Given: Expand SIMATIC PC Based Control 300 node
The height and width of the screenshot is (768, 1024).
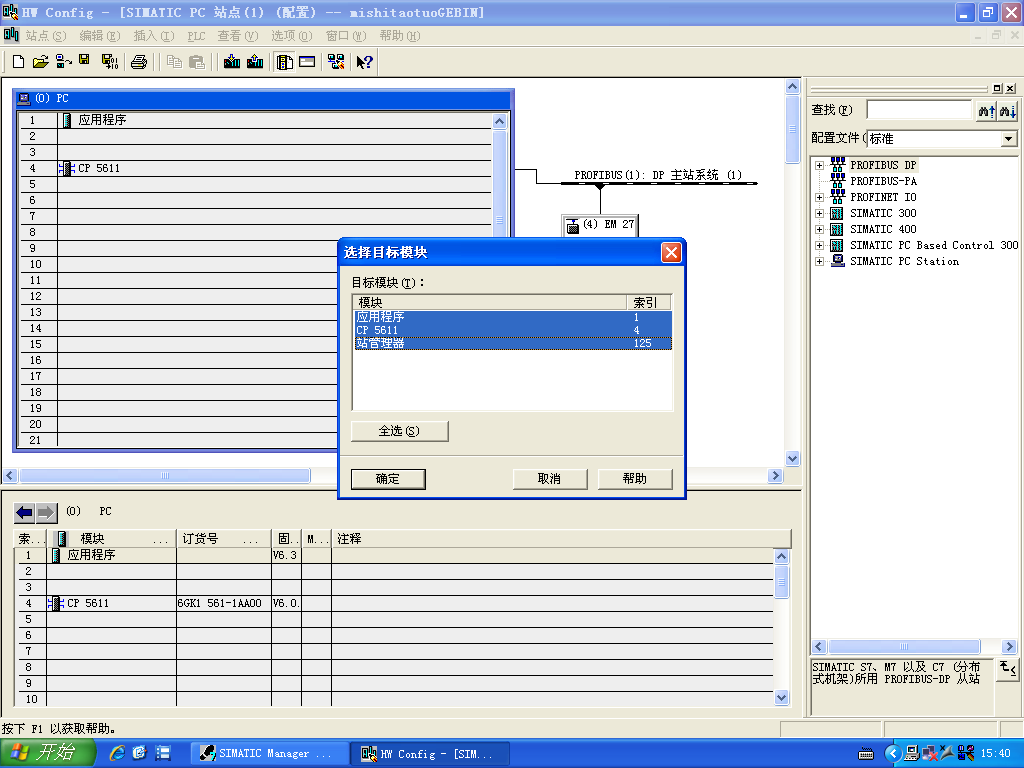Looking at the screenshot, I should click(820, 246).
